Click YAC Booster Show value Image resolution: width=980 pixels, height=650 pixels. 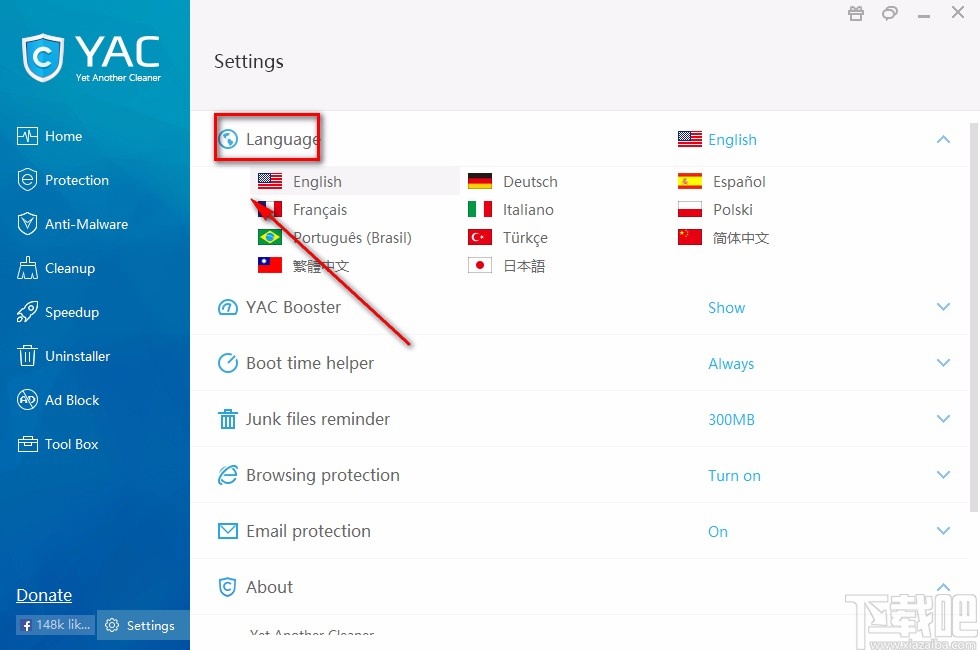tap(726, 308)
